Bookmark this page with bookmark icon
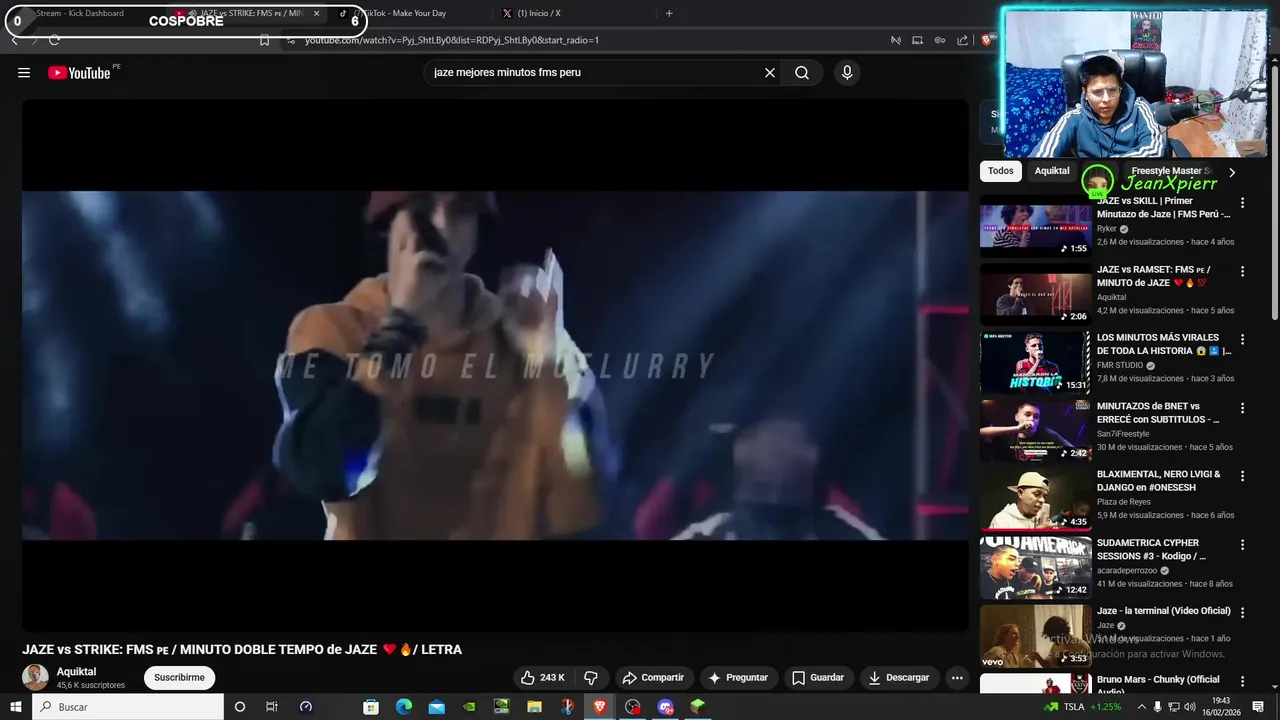1280x720 pixels. pos(264,40)
